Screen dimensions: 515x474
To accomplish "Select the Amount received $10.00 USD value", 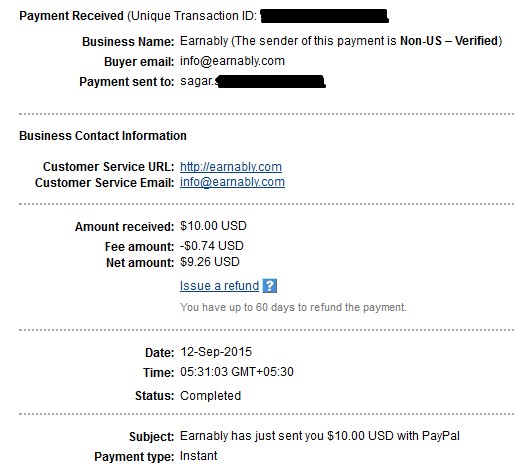I will [213, 226].
